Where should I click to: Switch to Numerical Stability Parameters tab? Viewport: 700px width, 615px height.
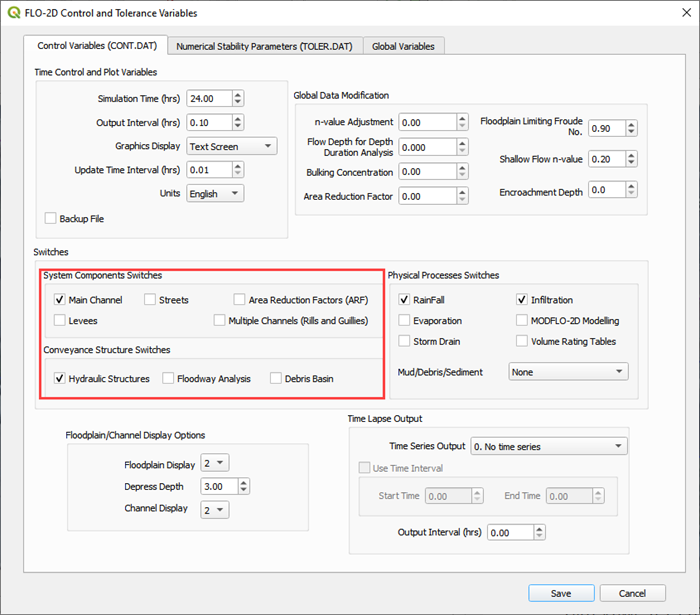(264, 46)
